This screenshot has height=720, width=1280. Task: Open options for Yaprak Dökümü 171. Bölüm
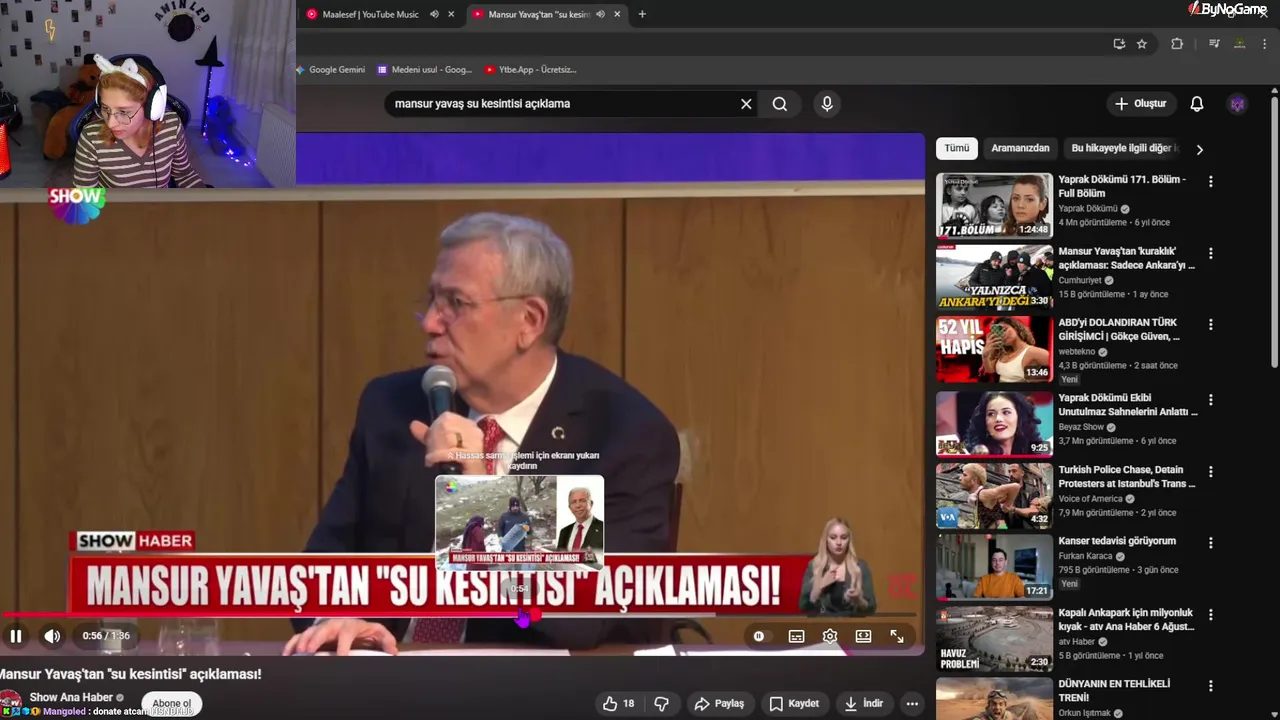tap(1211, 182)
